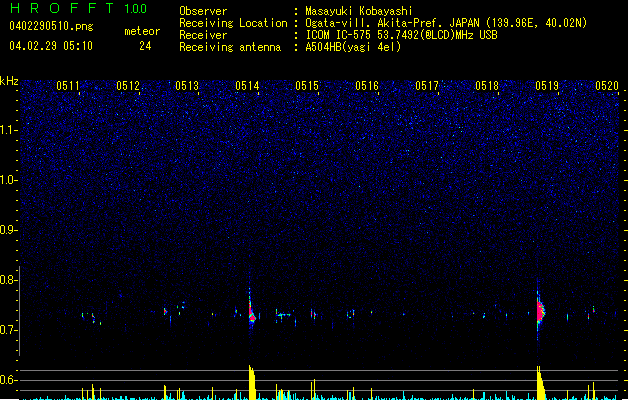Viewport: 629px width, 400px height.
Task: Click the tall yellow intensity peak at 0514
Action: click(252, 382)
